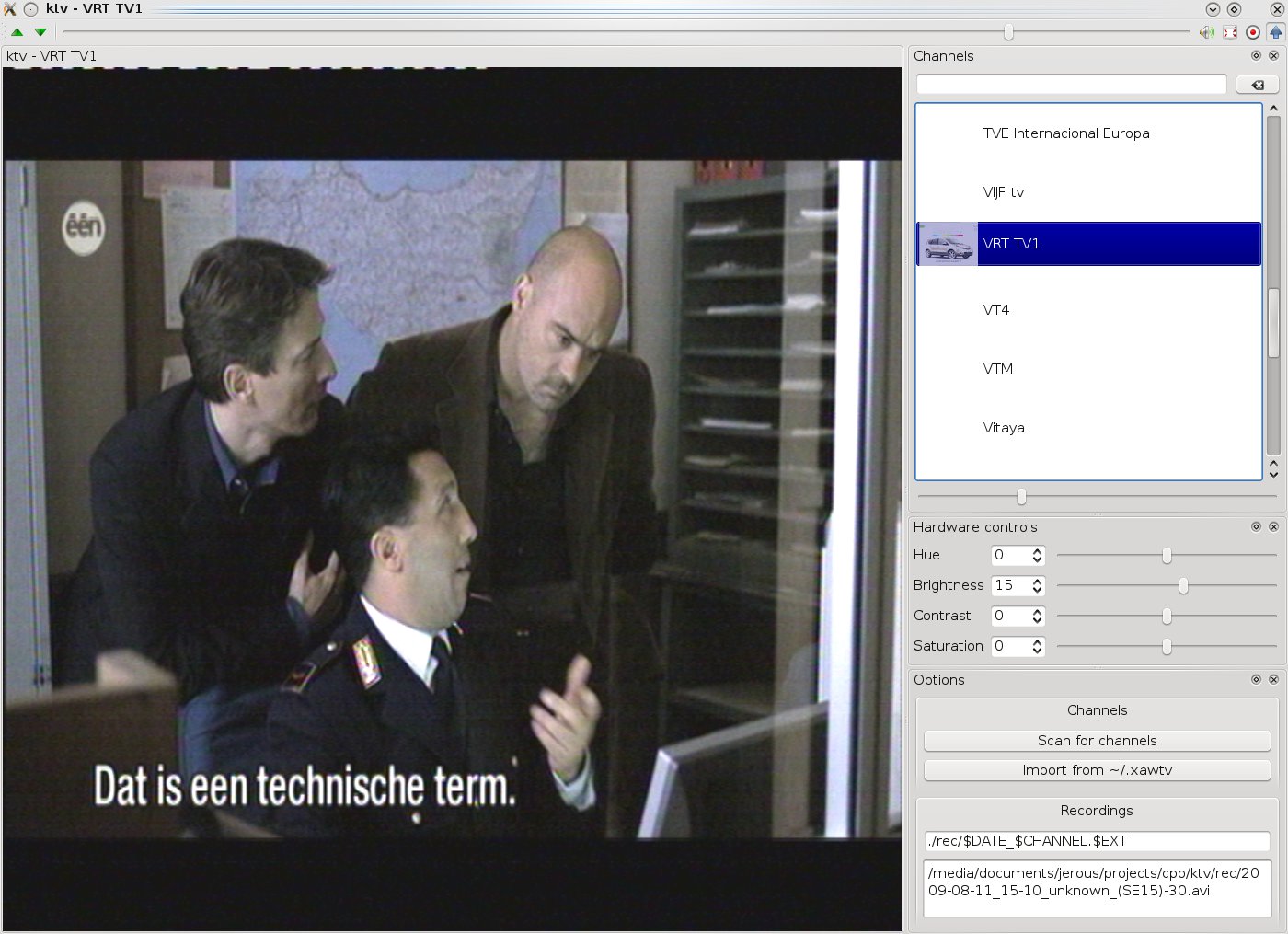This screenshot has width=1288, height=934.
Task: Click the Saturation value field
Action: pos(1010,647)
